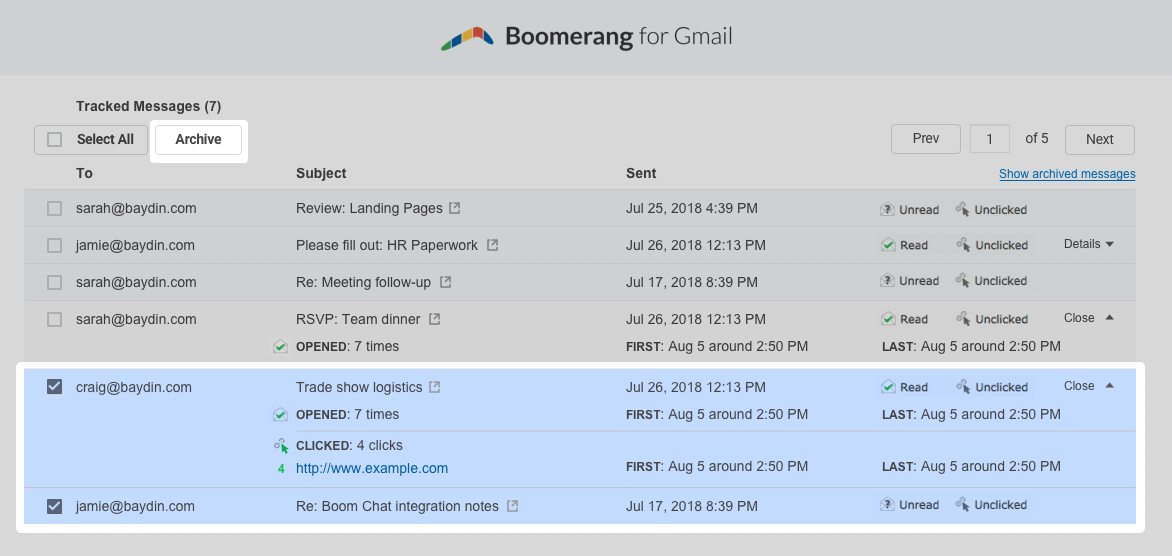Click external link icon beside Re: Meeting follow-up
This screenshot has height=556, width=1172.
446,282
